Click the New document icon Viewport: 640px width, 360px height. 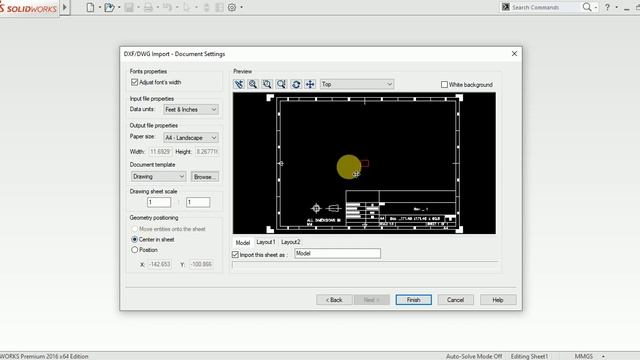[x=90, y=7]
